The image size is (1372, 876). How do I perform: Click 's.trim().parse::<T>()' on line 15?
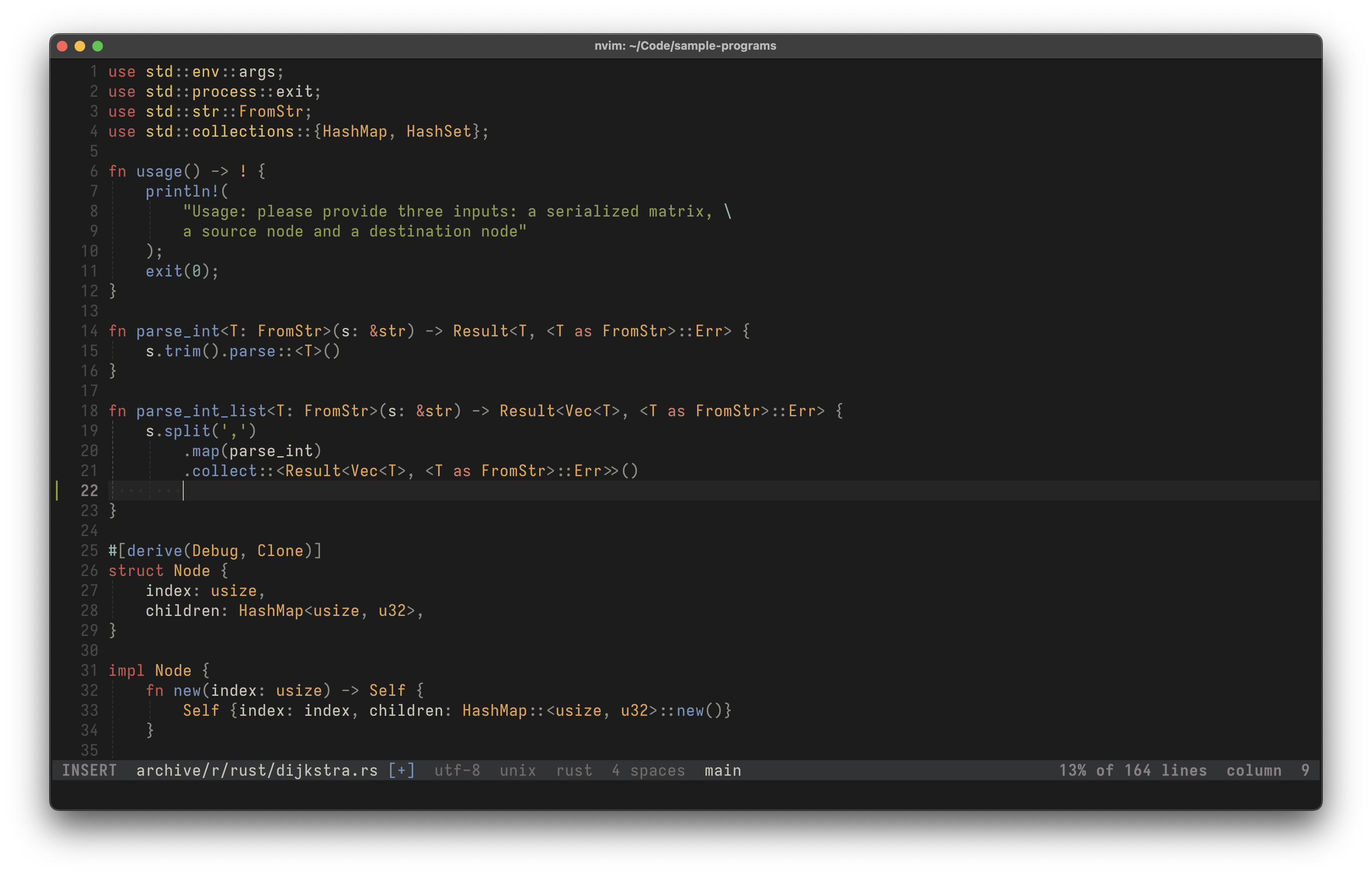(243, 351)
